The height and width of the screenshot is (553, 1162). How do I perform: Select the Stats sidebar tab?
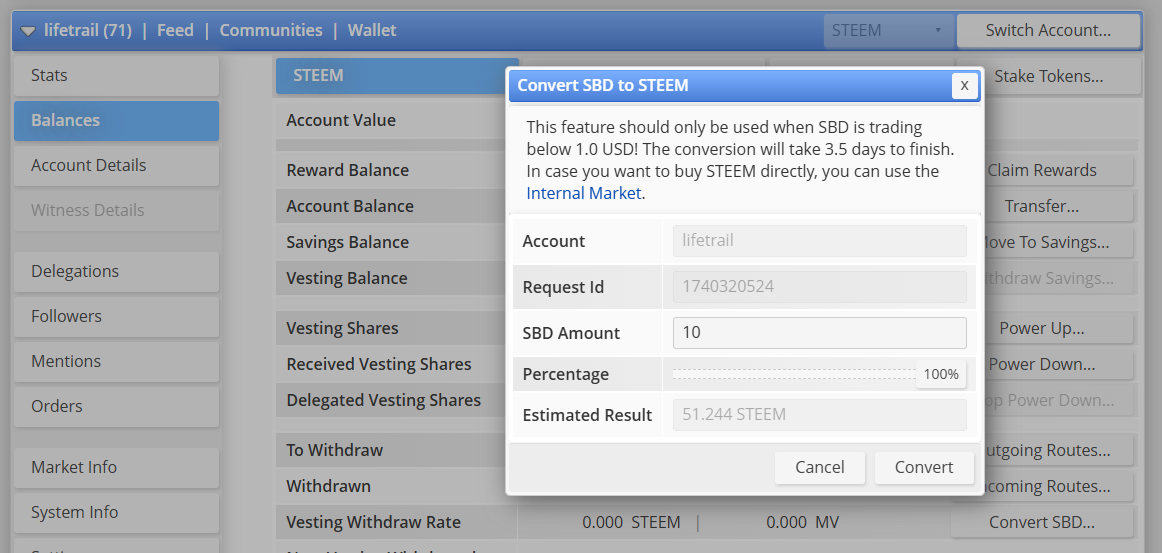[x=116, y=76]
